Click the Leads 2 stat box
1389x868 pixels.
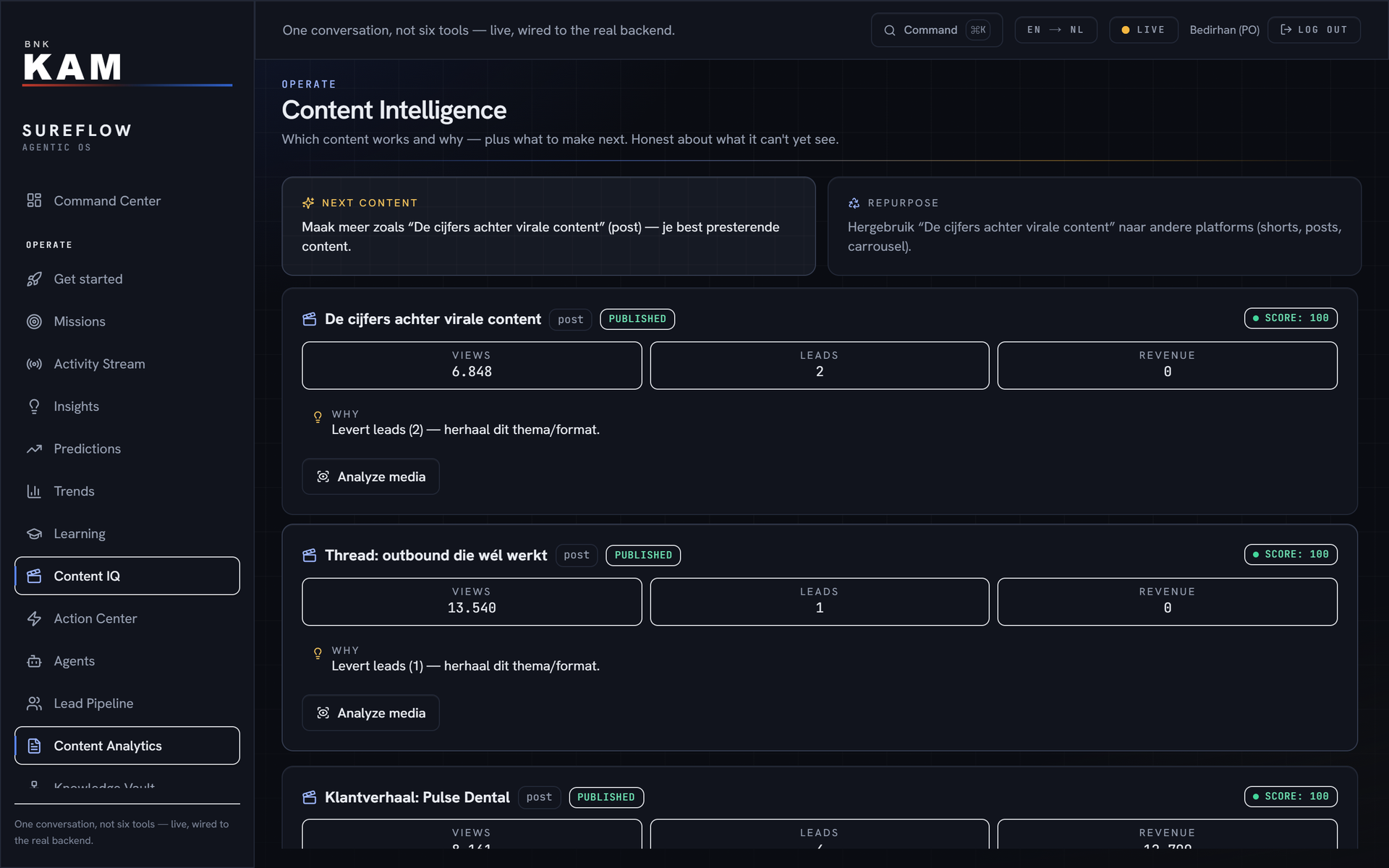coord(819,365)
